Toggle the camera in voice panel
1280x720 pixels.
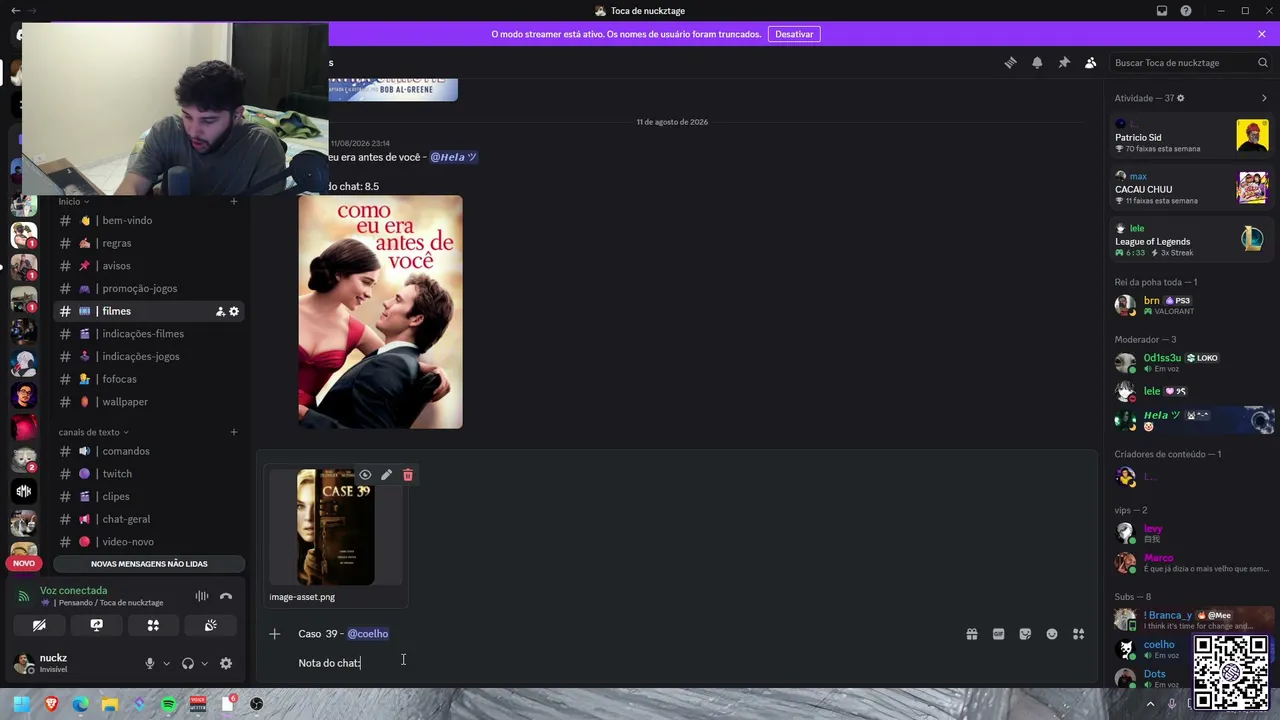(39, 625)
